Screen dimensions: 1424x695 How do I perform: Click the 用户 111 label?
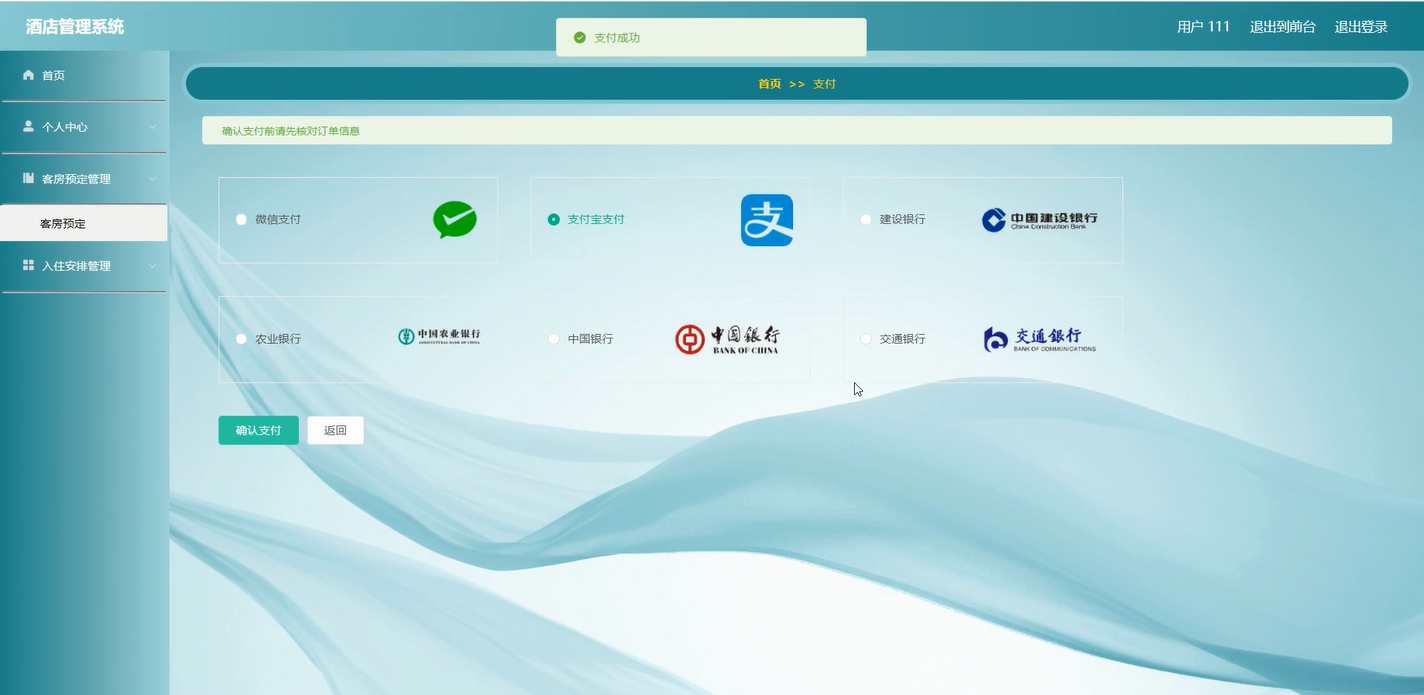pyautogui.click(x=1203, y=27)
